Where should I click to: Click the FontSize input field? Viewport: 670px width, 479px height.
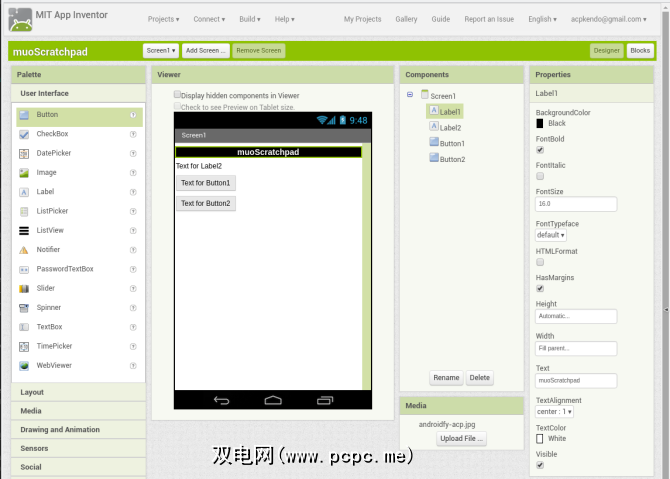(x=576, y=203)
